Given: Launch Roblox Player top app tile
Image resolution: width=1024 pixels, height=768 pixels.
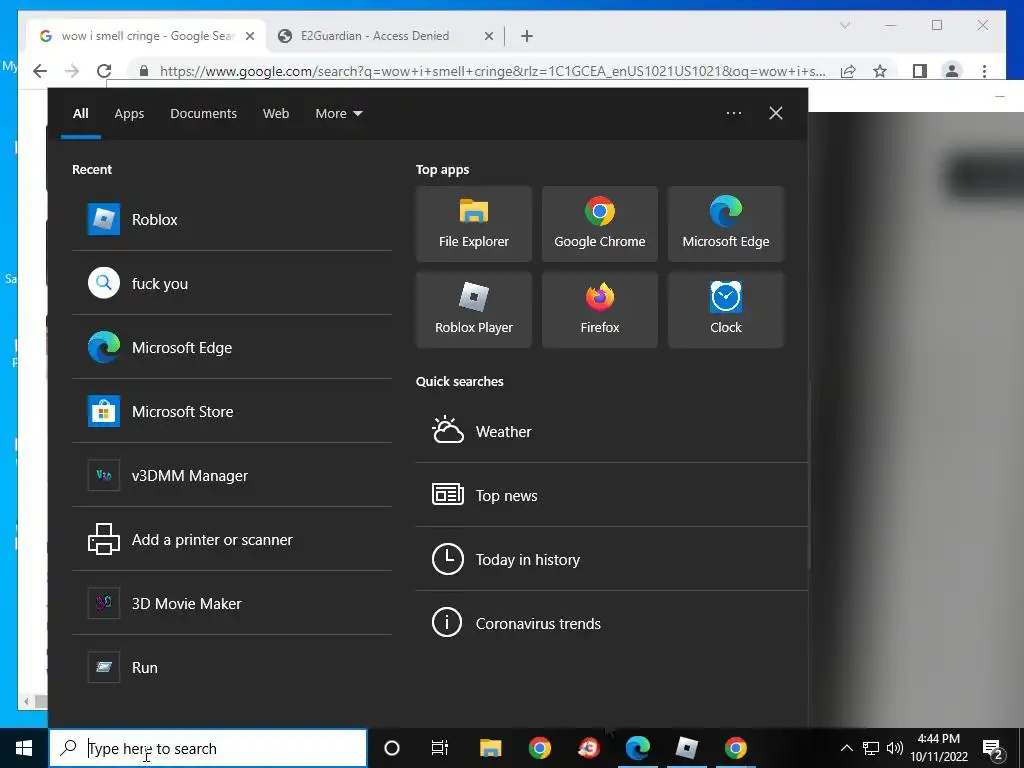Looking at the screenshot, I should 473,310.
